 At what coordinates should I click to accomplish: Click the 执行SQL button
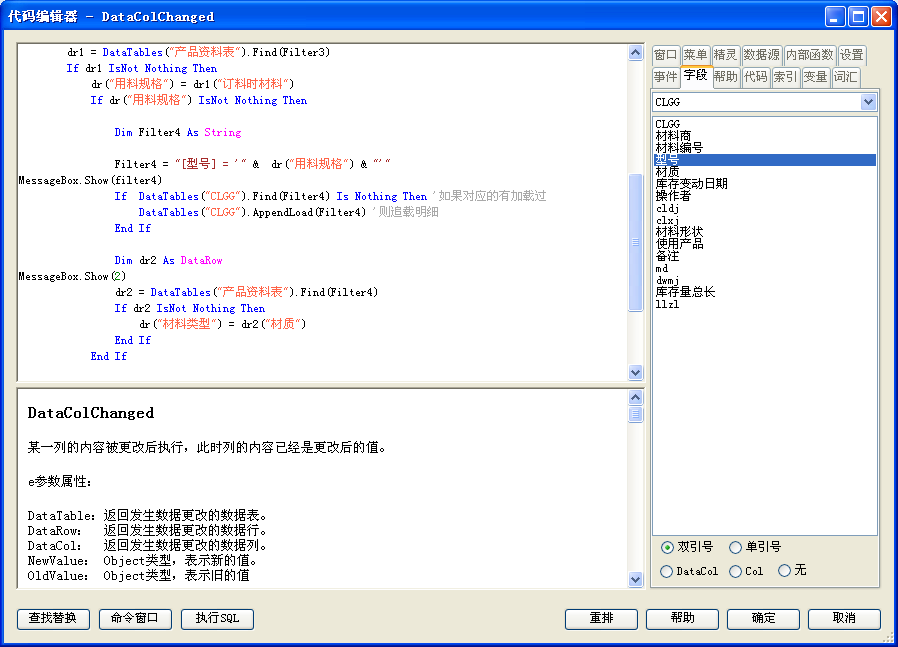pyautogui.click(x=217, y=619)
